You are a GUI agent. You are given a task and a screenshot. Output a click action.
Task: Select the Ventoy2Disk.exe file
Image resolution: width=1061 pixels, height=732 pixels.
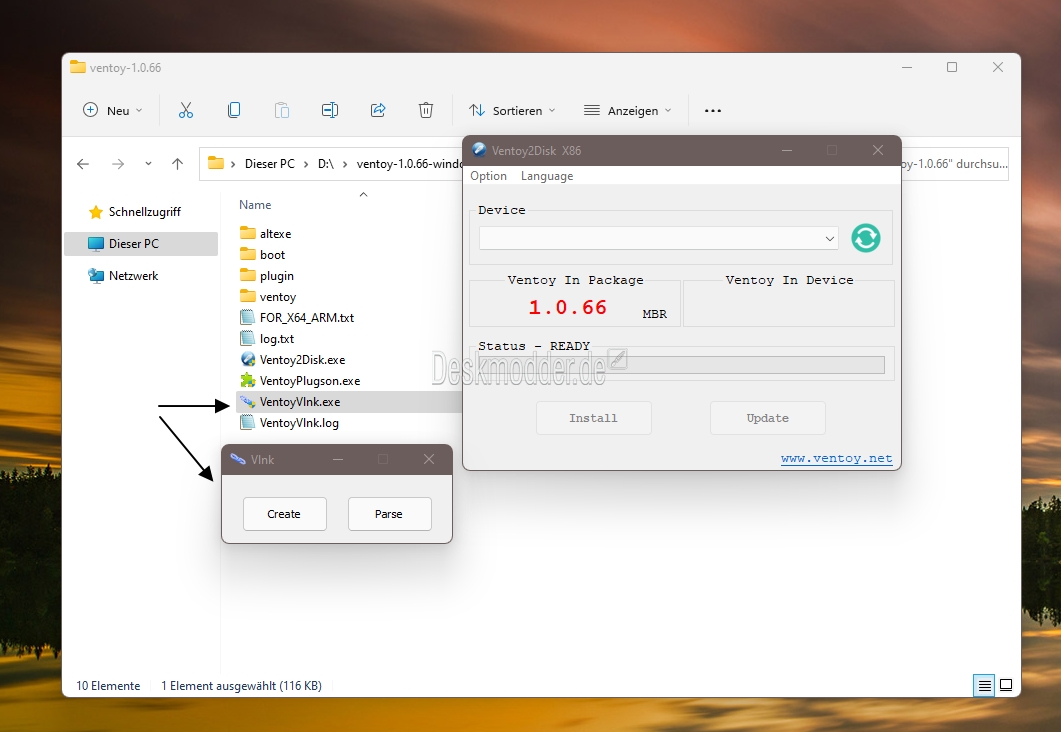(x=302, y=360)
